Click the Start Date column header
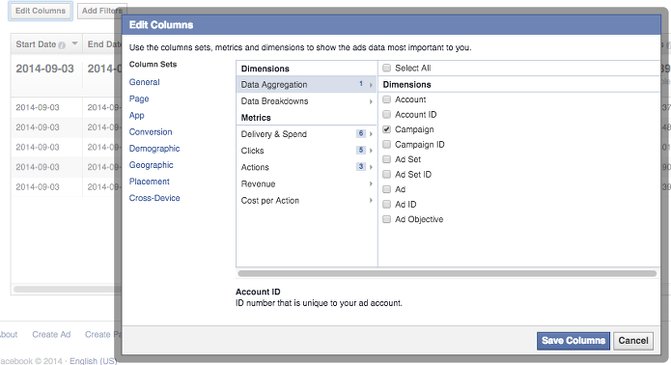The image size is (671, 365). [x=46, y=44]
